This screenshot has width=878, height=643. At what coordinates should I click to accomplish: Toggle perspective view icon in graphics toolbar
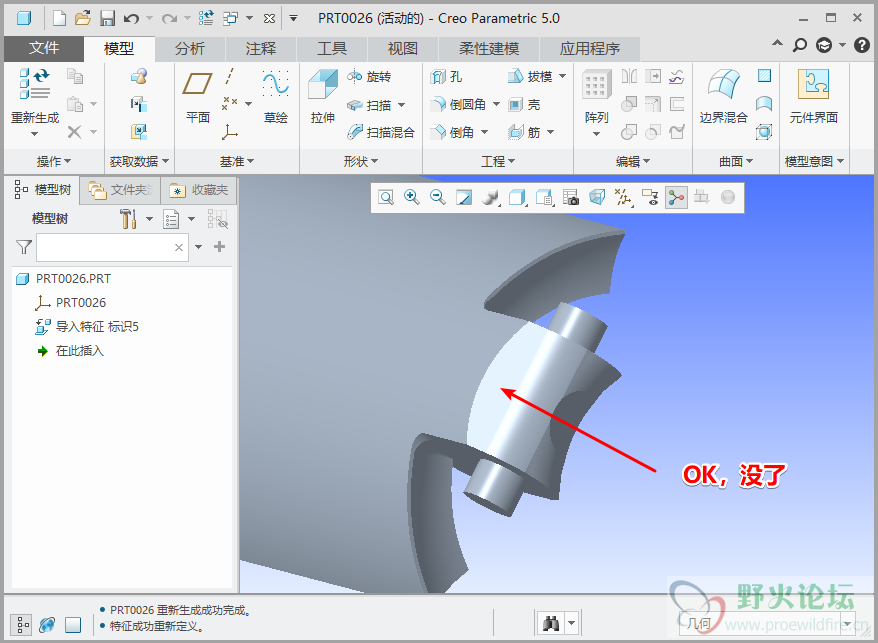[597, 197]
